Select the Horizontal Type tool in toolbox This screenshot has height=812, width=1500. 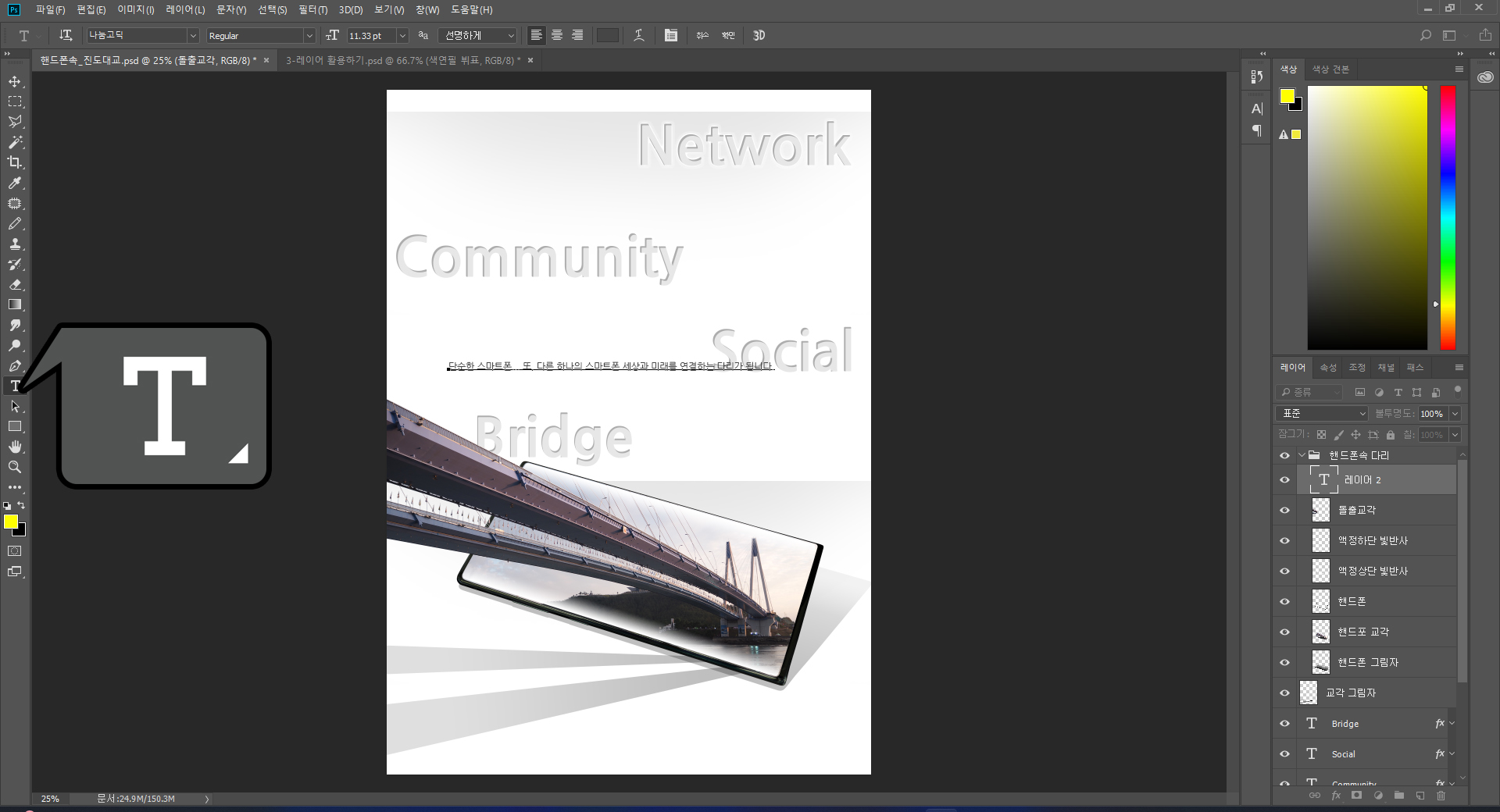click(x=15, y=386)
